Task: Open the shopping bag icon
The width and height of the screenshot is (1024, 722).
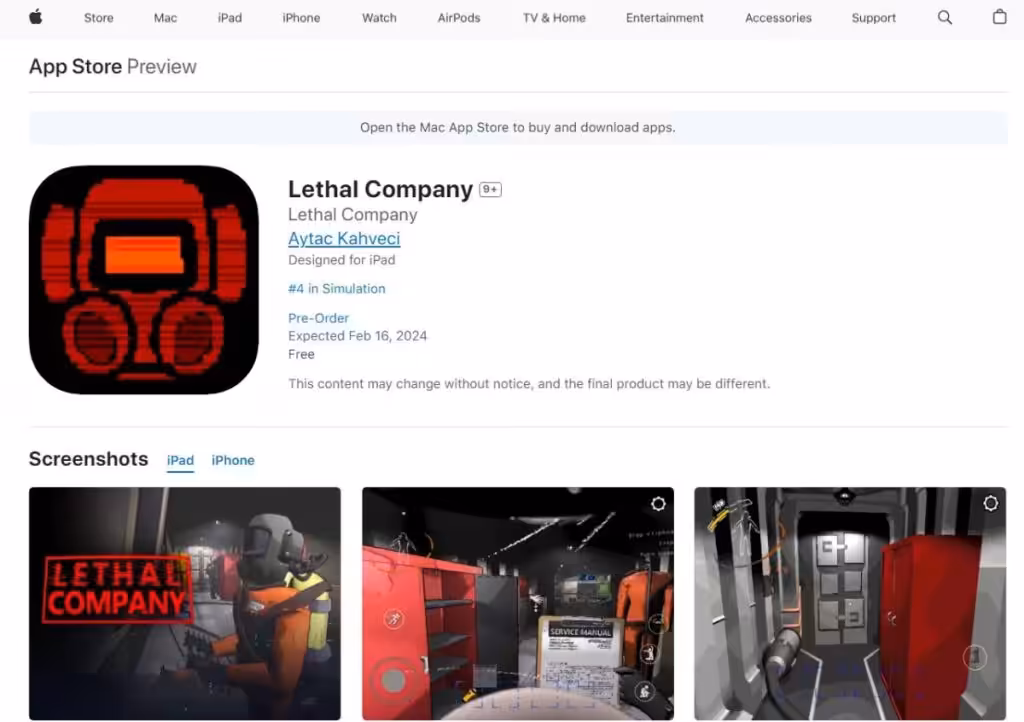Action: 999,17
